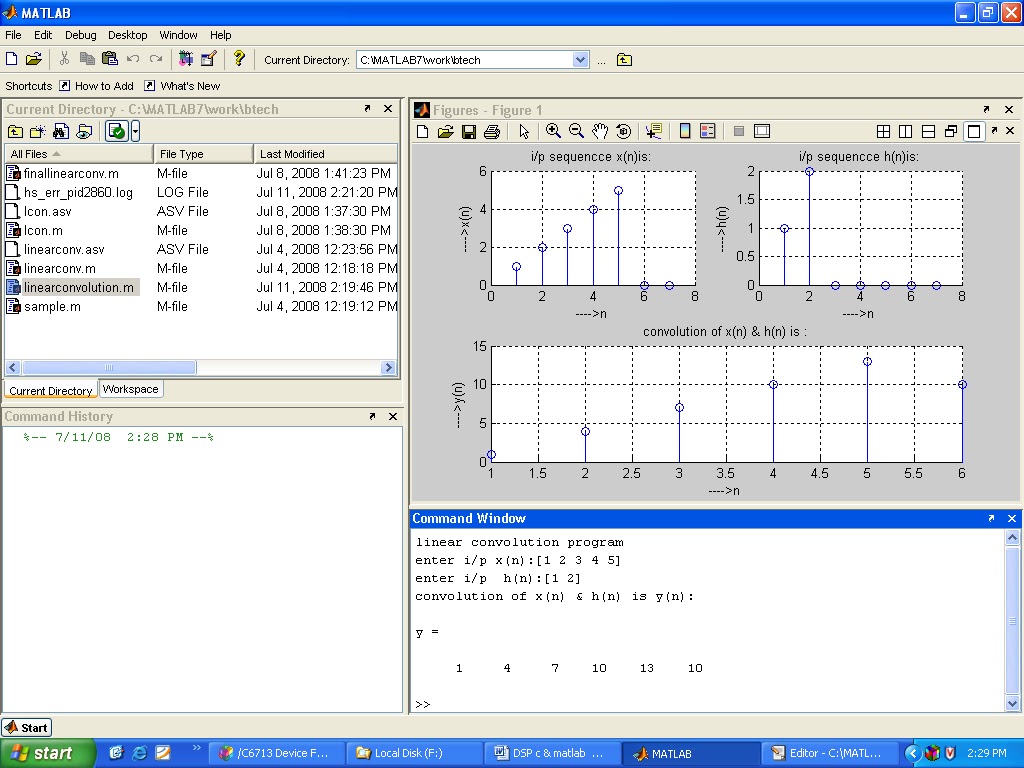Expand the file view options dropdown arrow
This screenshot has width=1024, height=768.
(135, 131)
